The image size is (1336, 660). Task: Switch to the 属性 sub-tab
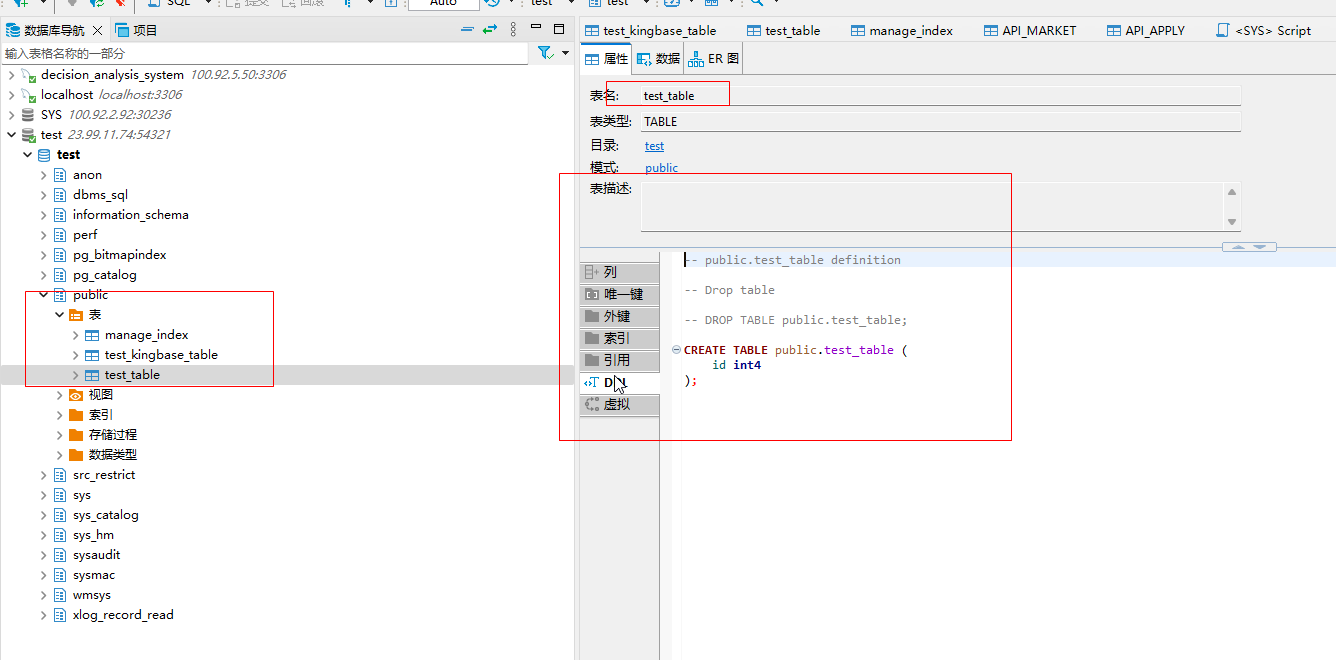click(606, 59)
